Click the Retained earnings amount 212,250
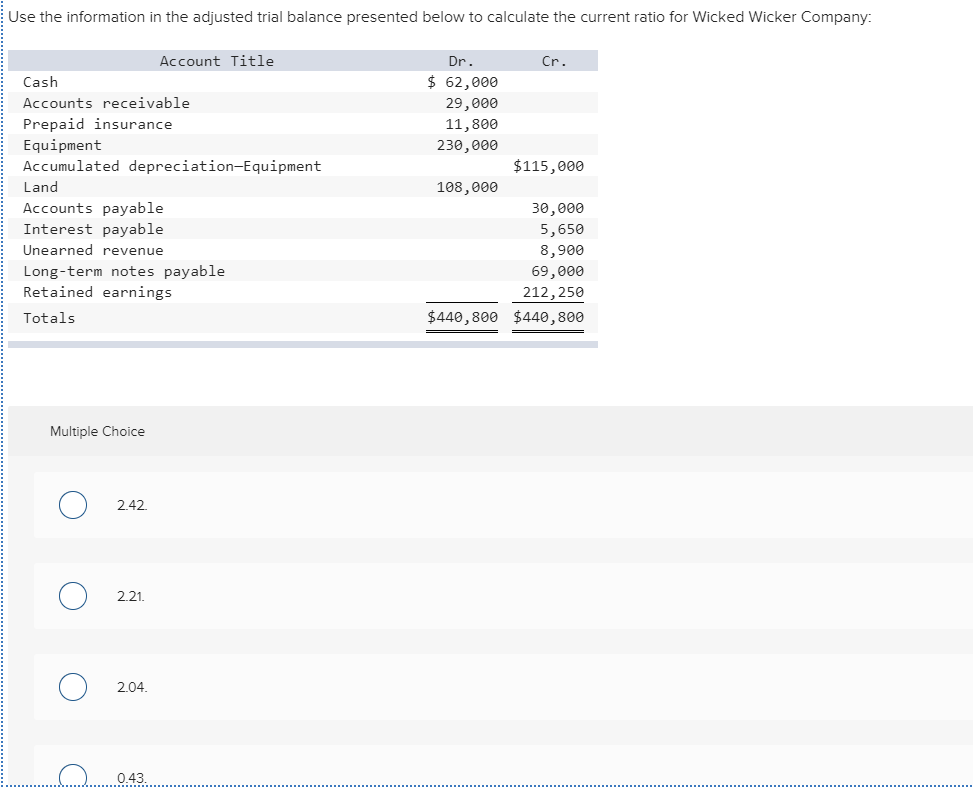 tap(559, 292)
